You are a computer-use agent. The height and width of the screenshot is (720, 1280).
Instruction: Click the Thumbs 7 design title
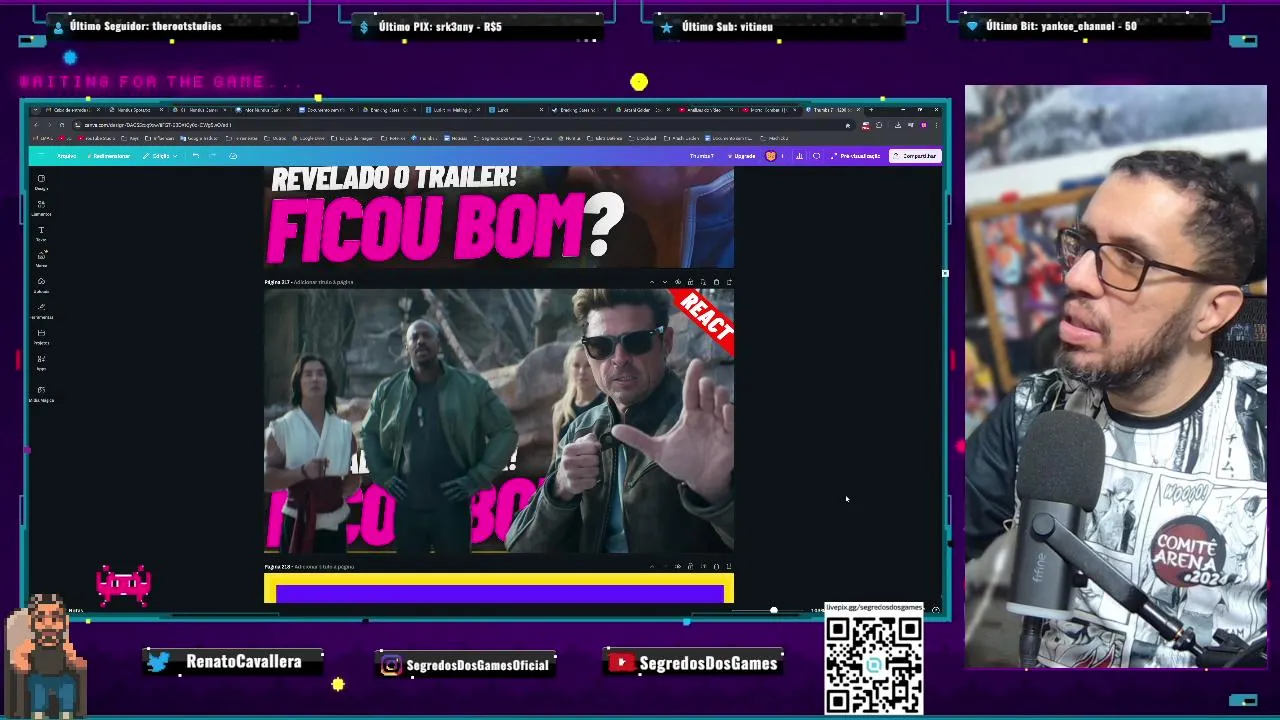(x=702, y=156)
